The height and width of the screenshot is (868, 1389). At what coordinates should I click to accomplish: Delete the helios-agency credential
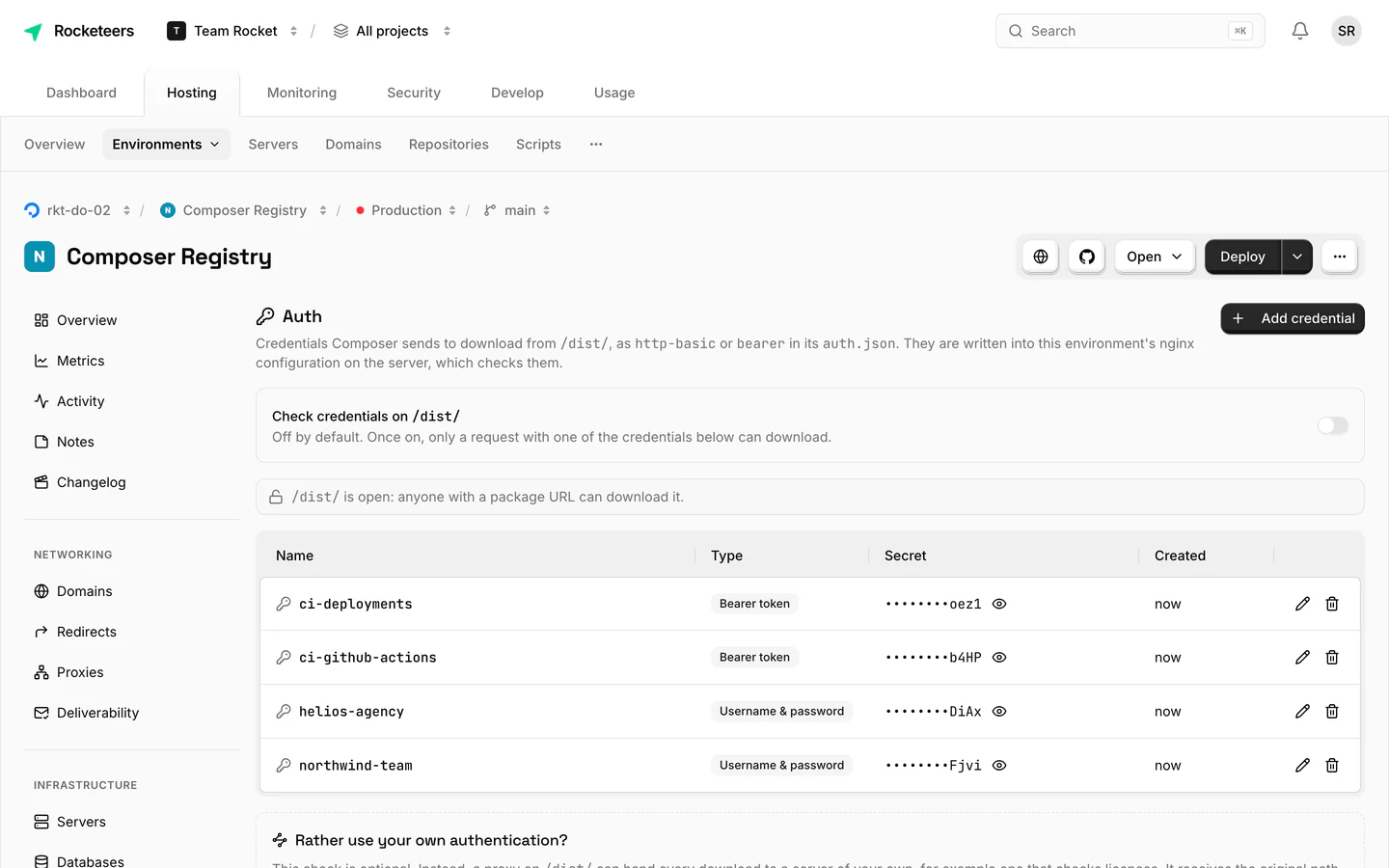coord(1332,712)
